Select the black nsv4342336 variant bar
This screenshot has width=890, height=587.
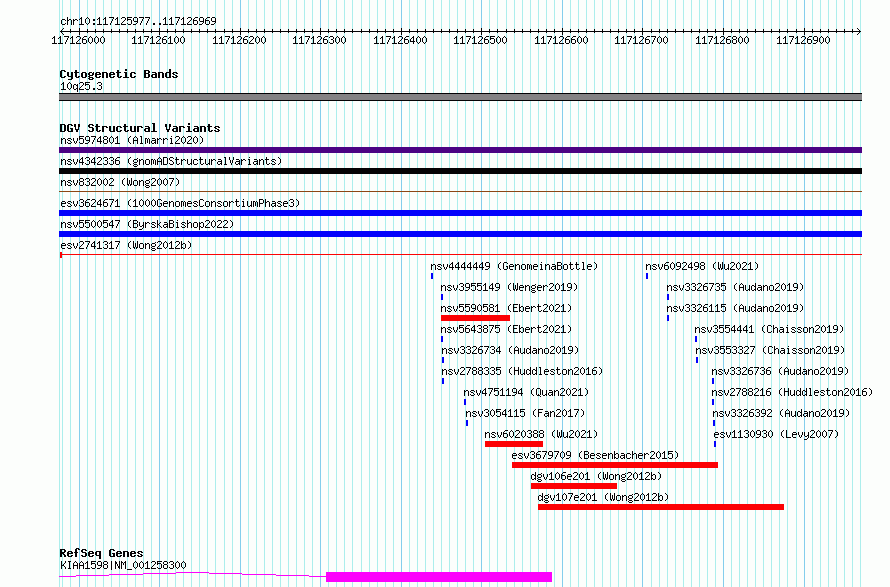pyautogui.click(x=460, y=171)
